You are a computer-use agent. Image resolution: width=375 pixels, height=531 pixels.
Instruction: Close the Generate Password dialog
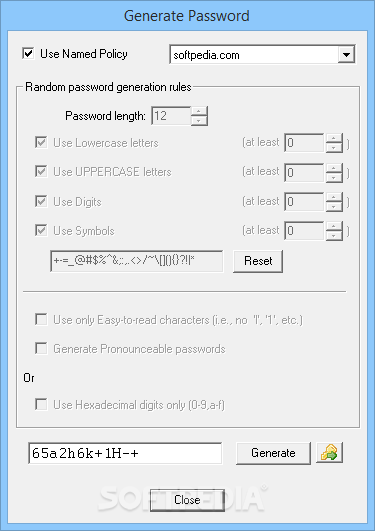coord(187,500)
